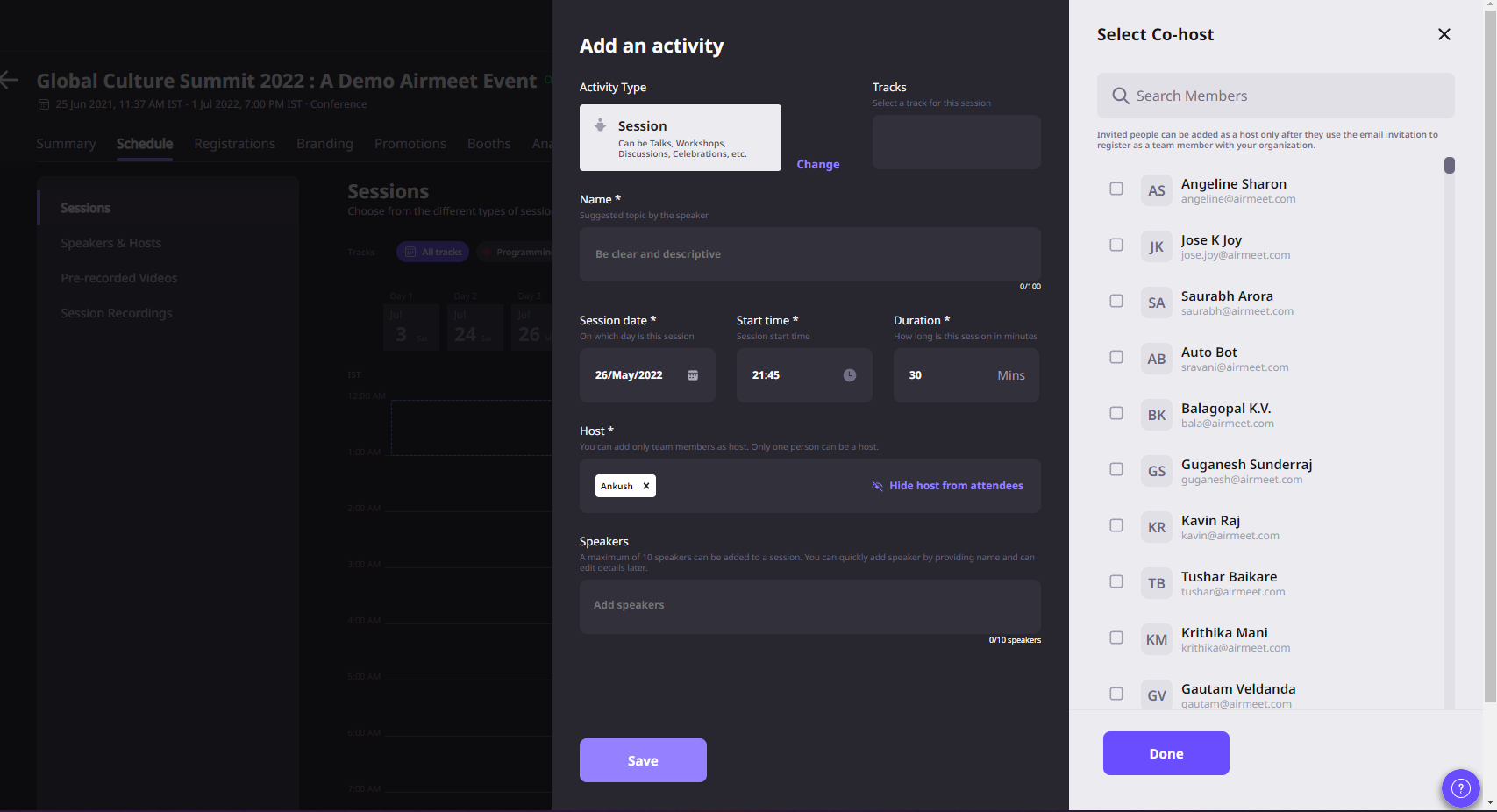This screenshot has height=812, width=1497.
Task: Open Speakers & Hosts in sidebar
Action: tap(110, 243)
